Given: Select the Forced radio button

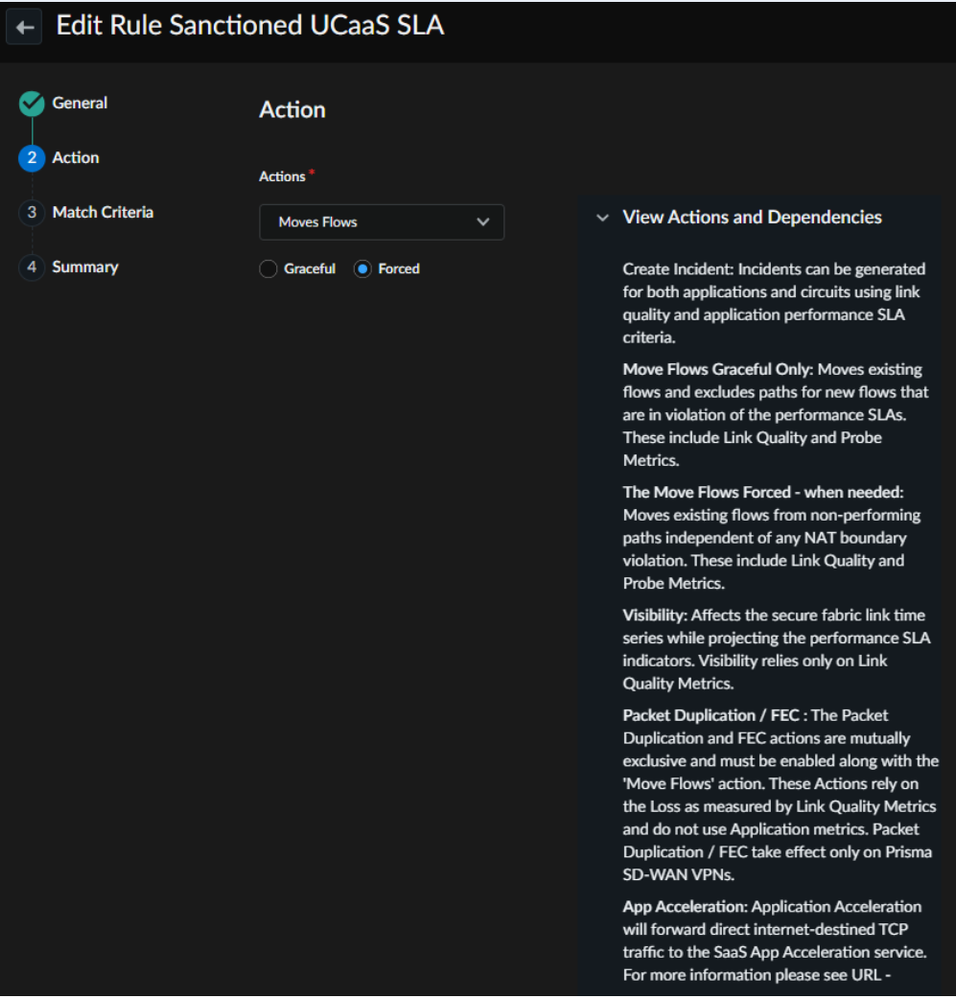Looking at the screenshot, I should 362,269.
